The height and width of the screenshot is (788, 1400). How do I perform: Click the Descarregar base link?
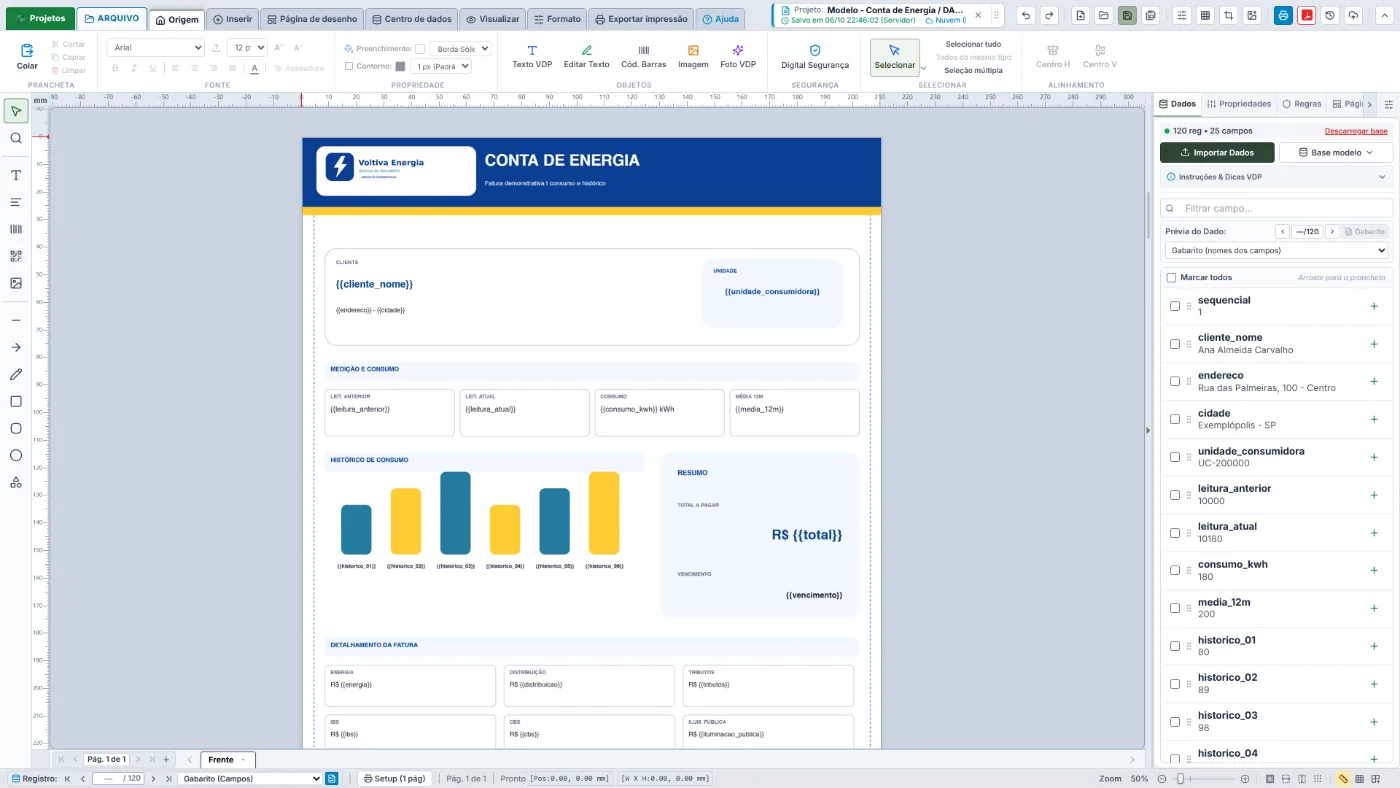click(1356, 131)
